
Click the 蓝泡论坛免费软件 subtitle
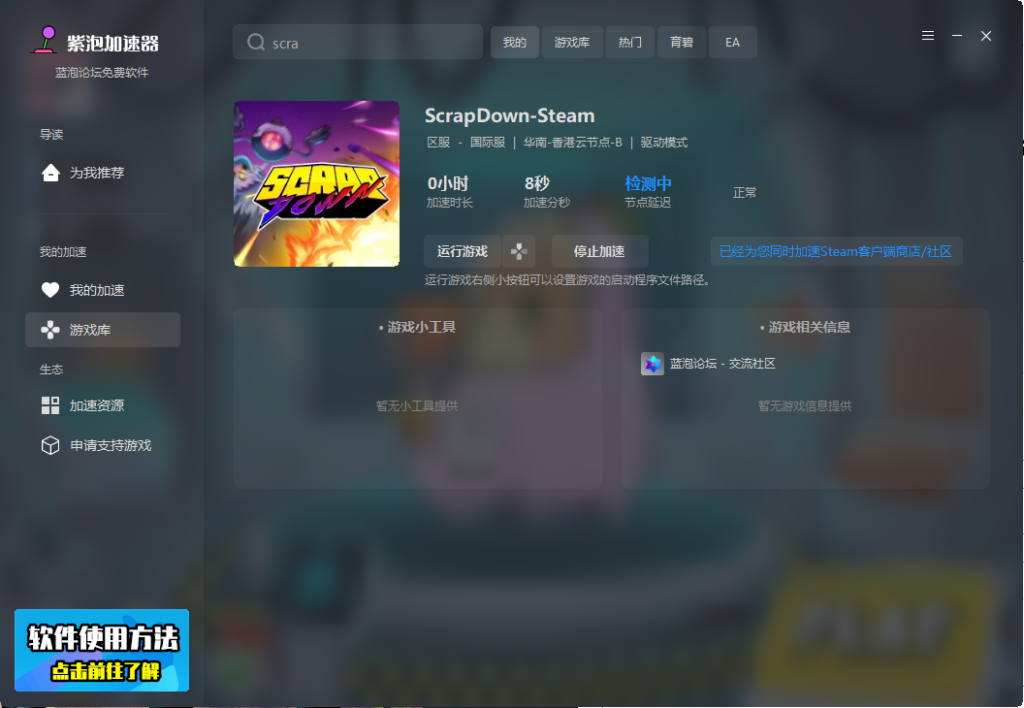(x=102, y=72)
